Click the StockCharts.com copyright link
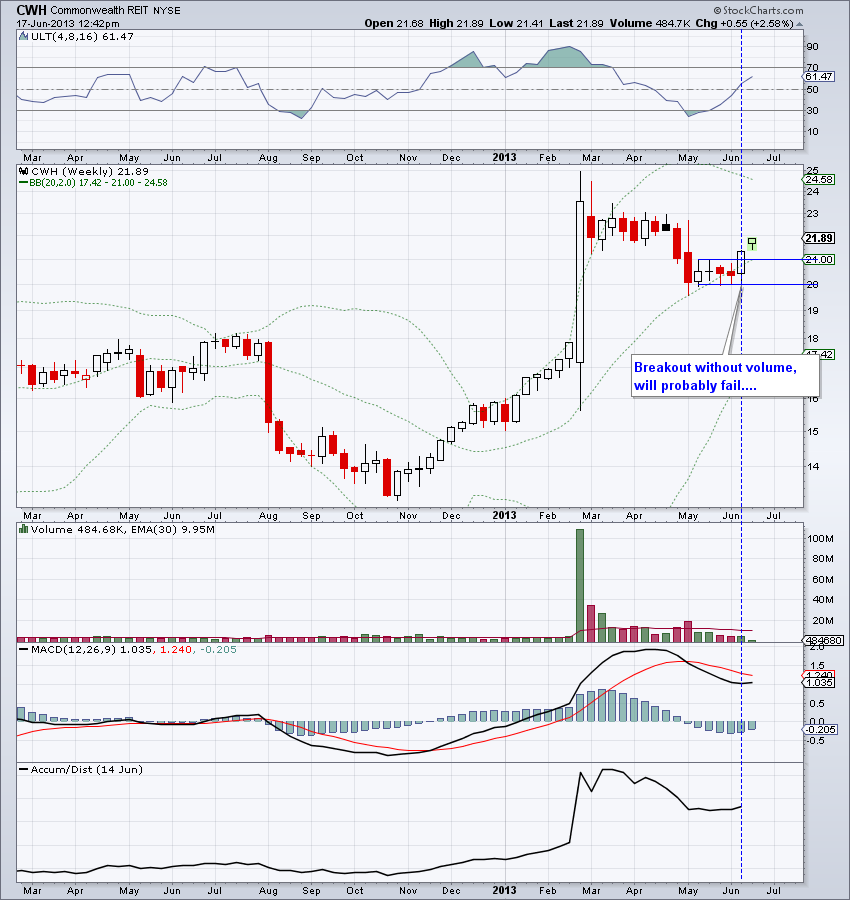The image size is (850, 900). [758, 10]
